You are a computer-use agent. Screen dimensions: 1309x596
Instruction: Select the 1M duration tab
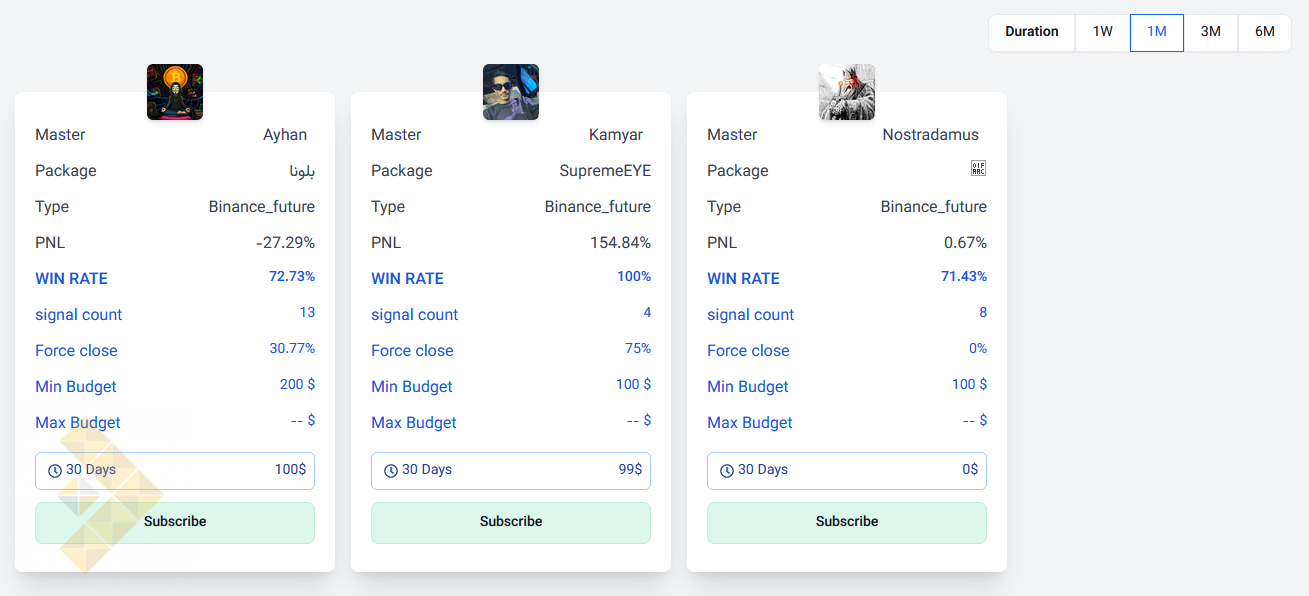click(1157, 32)
